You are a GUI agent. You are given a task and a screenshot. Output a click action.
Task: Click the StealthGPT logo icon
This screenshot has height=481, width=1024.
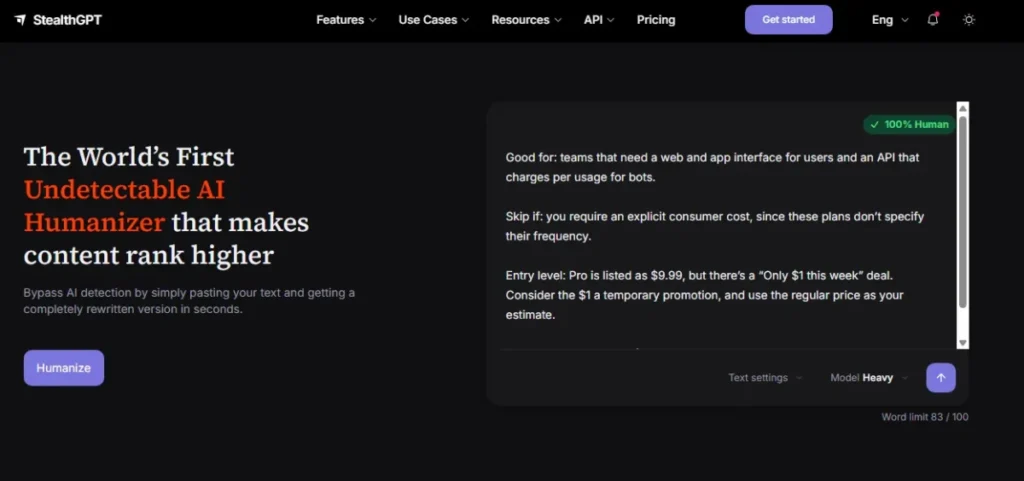click(x=20, y=20)
